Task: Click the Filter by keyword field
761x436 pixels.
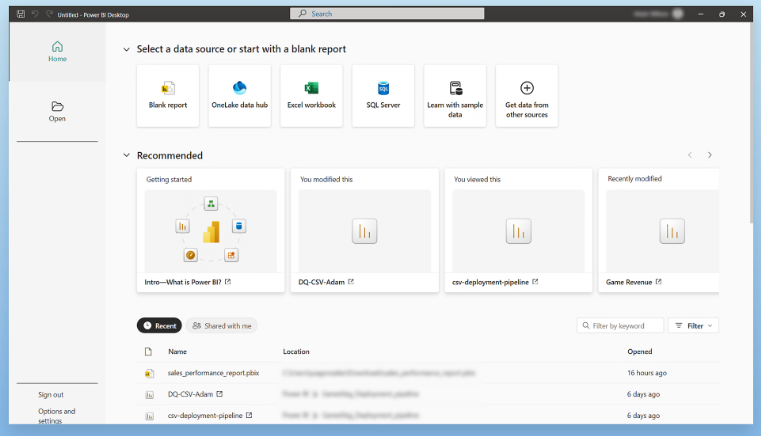Action: (x=620, y=326)
